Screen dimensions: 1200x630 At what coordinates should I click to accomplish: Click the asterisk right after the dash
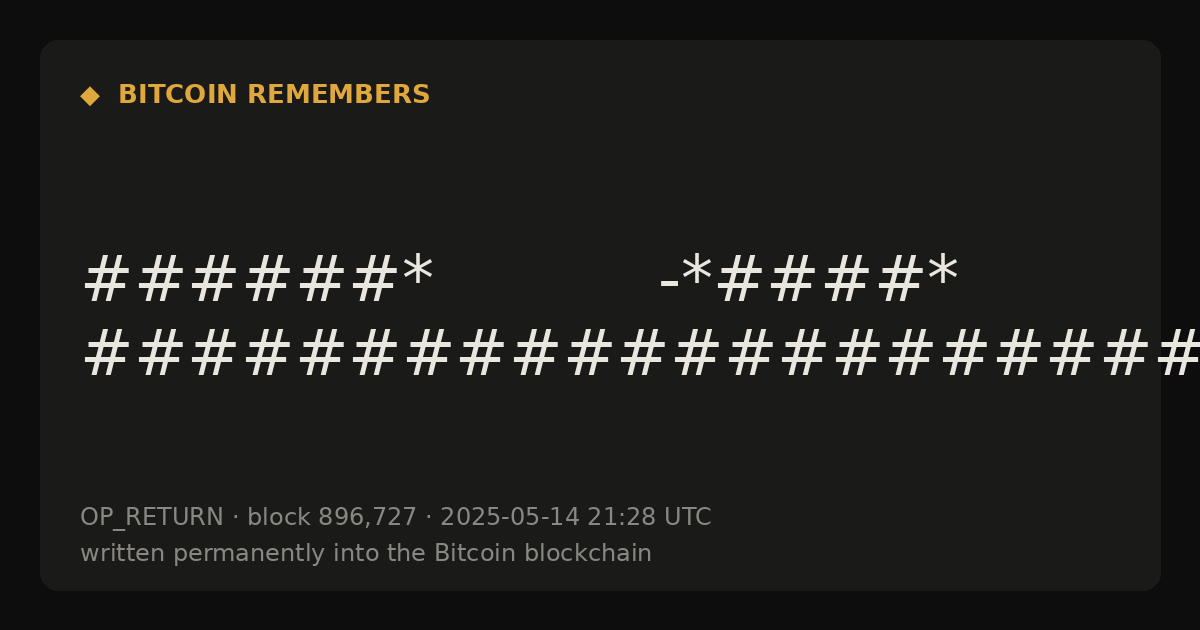click(697, 272)
